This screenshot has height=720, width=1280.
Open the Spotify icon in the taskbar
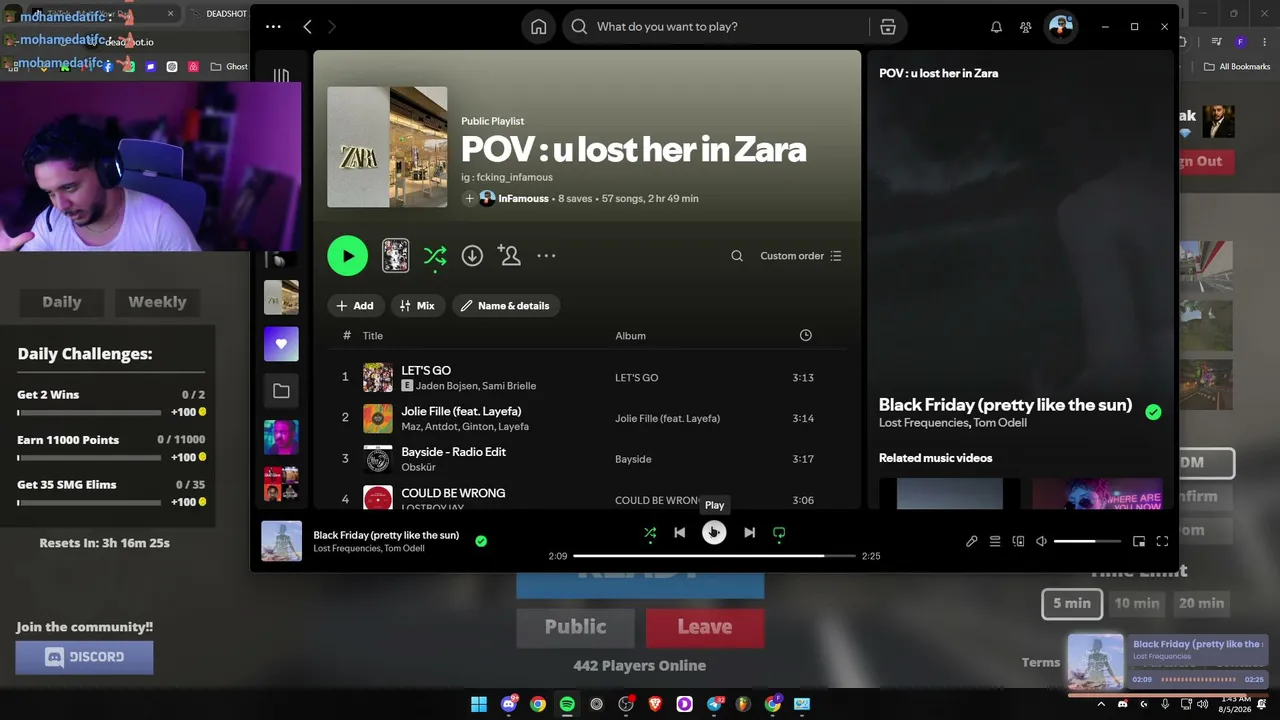[x=567, y=704]
